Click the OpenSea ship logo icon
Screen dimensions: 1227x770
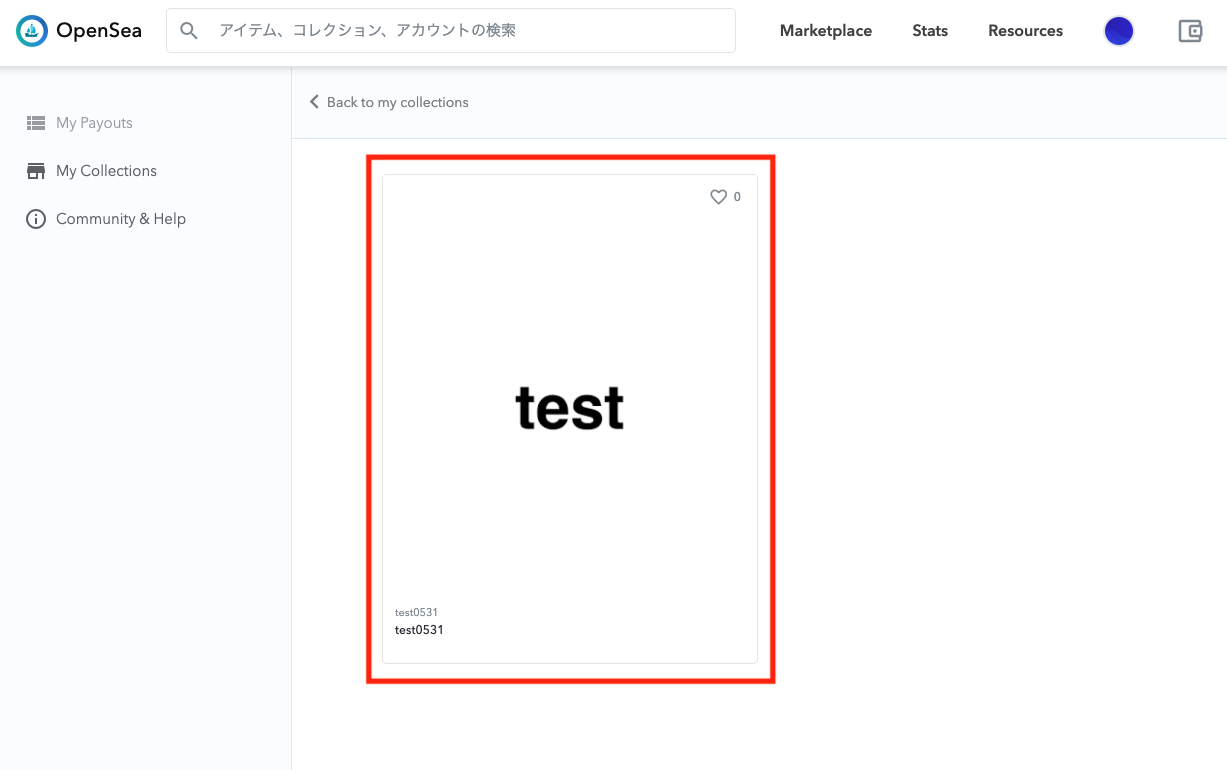[x=32, y=31]
